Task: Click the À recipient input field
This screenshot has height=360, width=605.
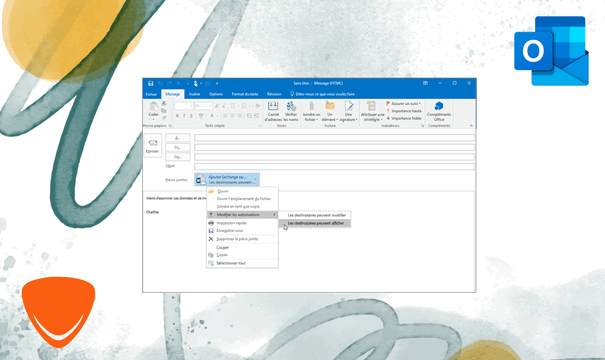Action: 334,138
